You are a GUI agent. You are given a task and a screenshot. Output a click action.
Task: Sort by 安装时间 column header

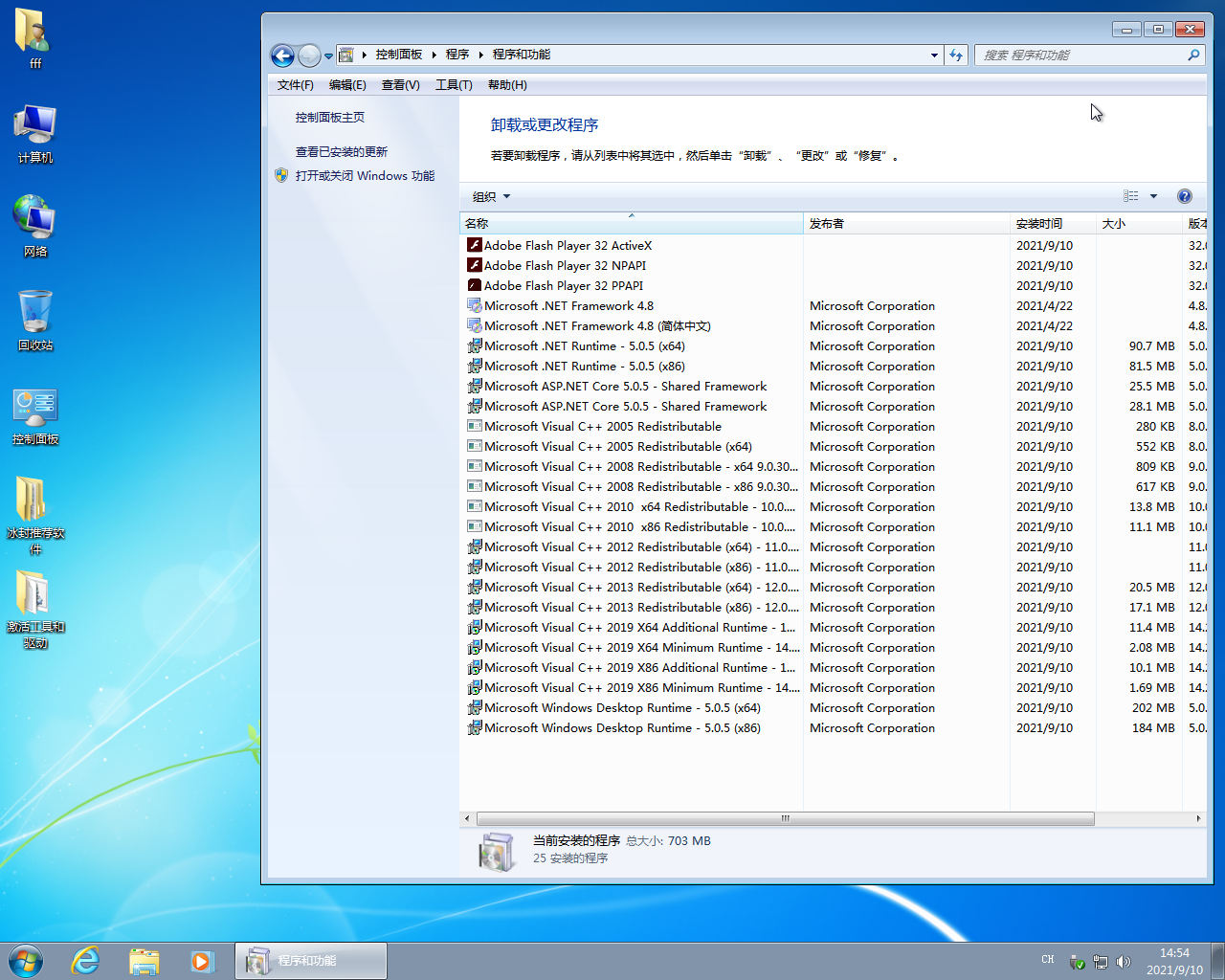(x=1053, y=224)
